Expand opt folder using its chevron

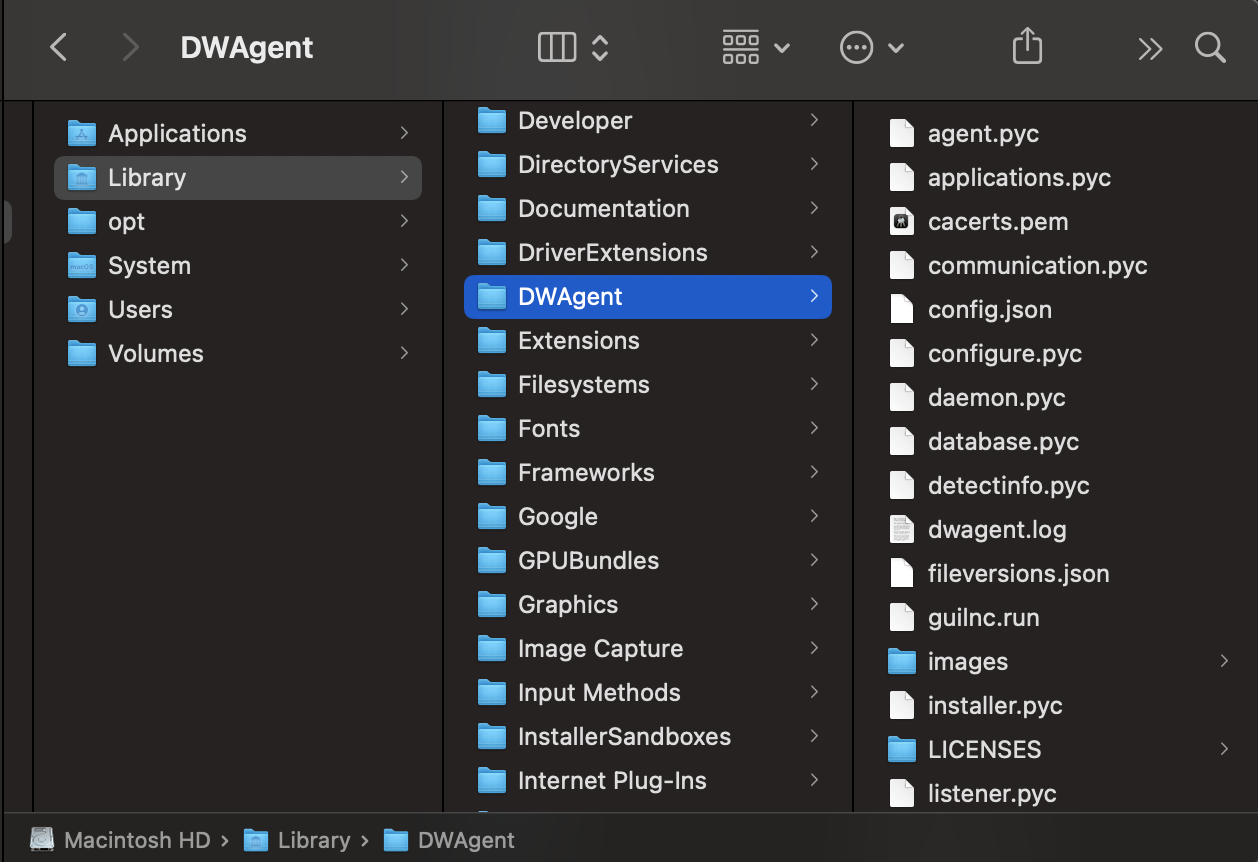[404, 221]
